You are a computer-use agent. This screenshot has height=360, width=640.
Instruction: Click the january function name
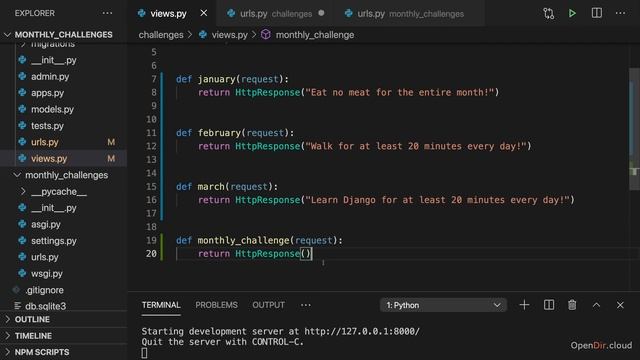tap(216, 79)
